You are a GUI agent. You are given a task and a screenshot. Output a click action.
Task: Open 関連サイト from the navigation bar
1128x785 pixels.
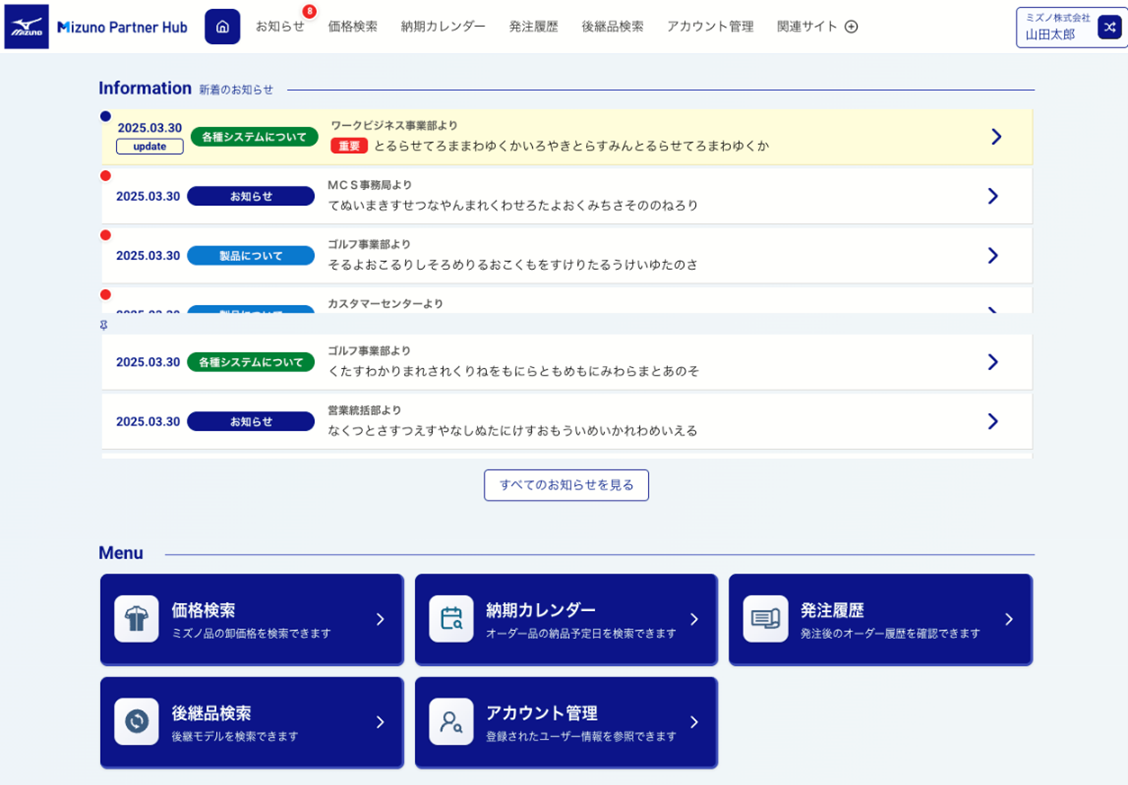click(x=807, y=27)
